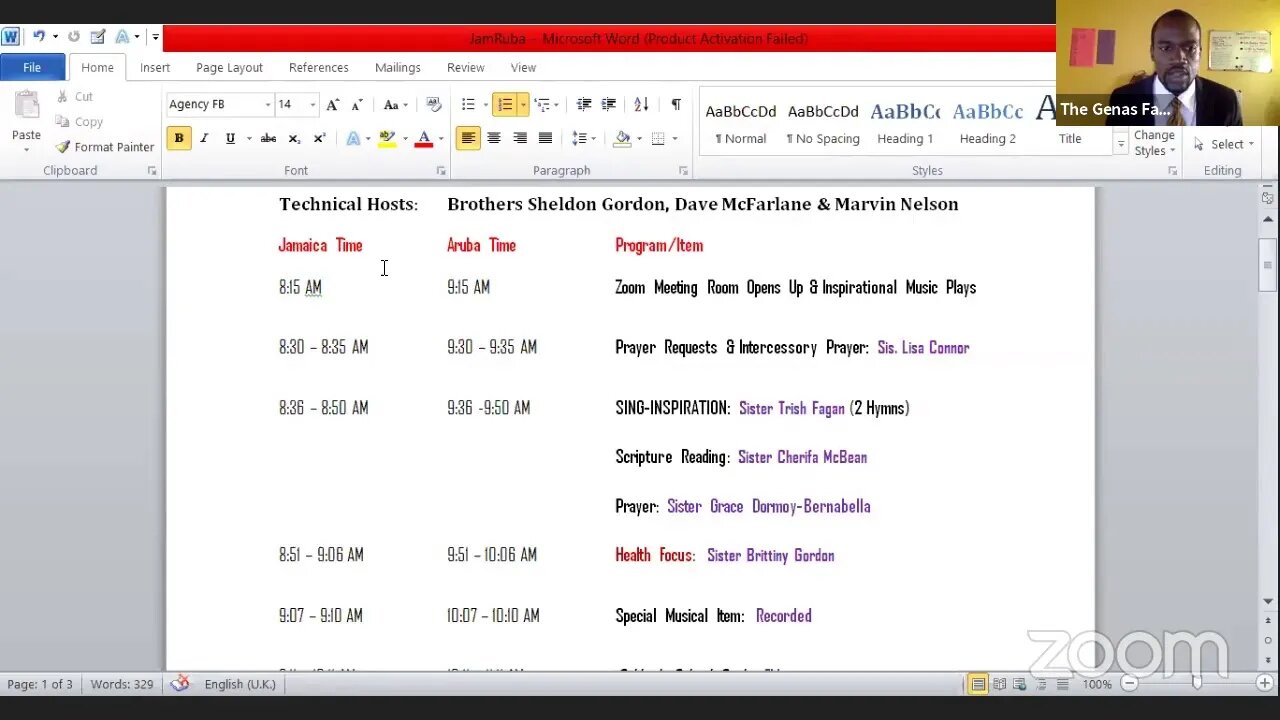Toggle Bold formatting off

179,138
